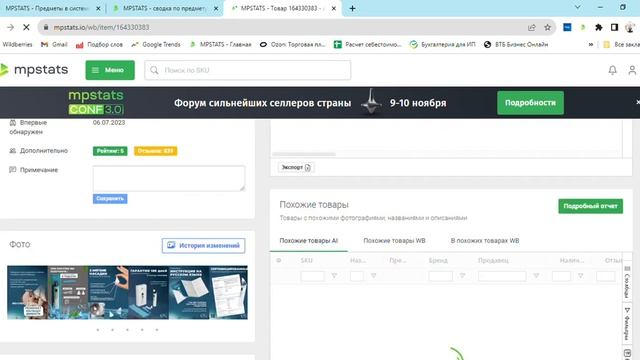Image resolution: width=640 pixels, height=360 pixels.
Task: Open the Ozon bookmark
Action: point(292,44)
